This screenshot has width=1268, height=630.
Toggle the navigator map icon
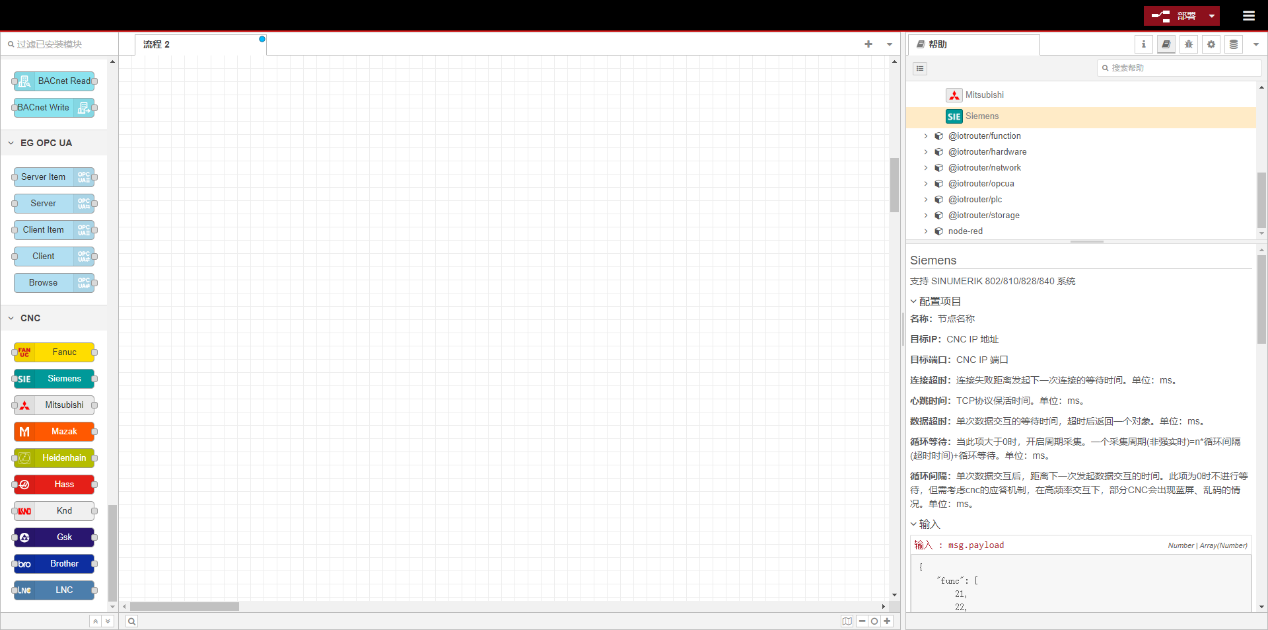click(x=847, y=621)
